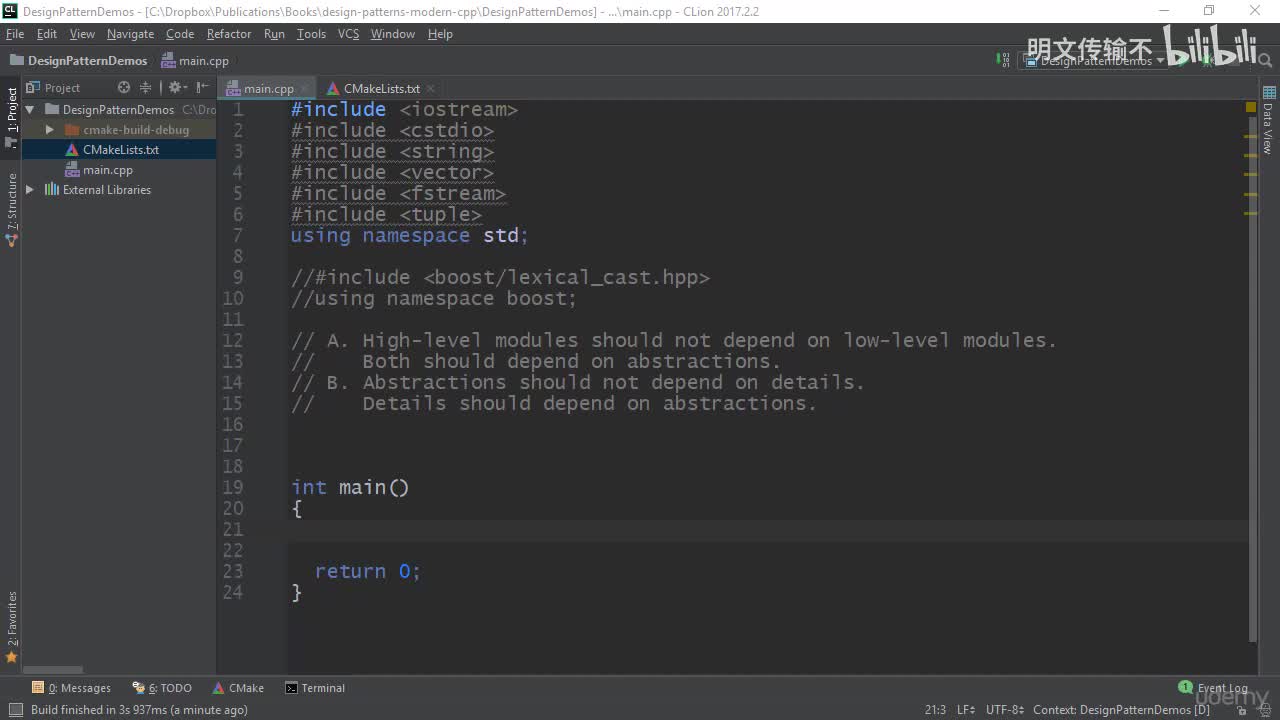Open the Window menu
This screenshot has width=1280, height=720.
[x=393, y=34]
